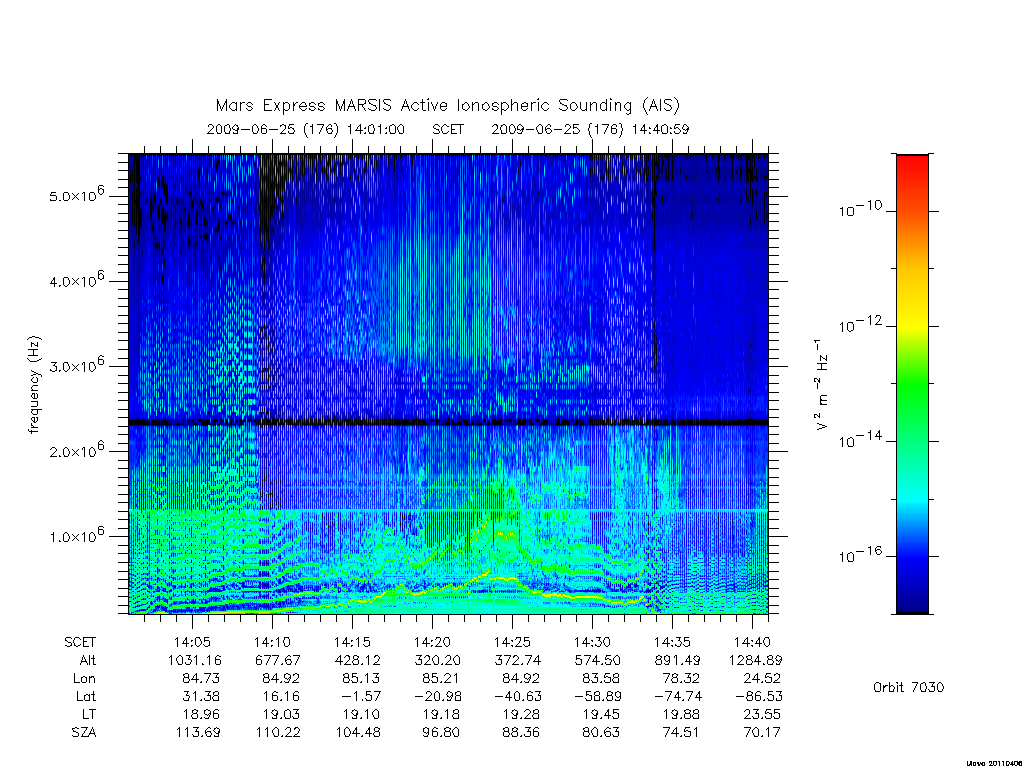Click the 'SCET' row header under the plot
Screen dimensions: 1024x768
point(80,643)
